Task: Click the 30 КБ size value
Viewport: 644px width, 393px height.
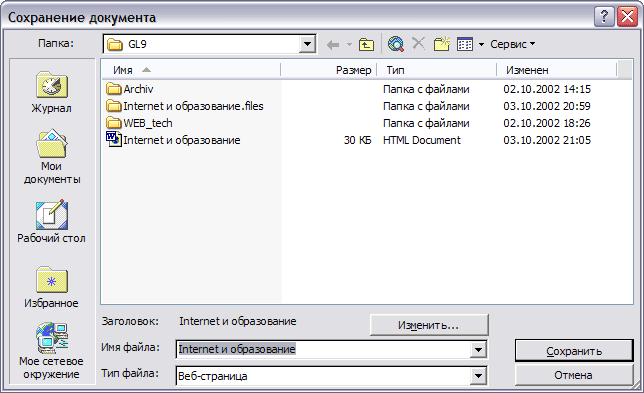Action: (357, 140)
